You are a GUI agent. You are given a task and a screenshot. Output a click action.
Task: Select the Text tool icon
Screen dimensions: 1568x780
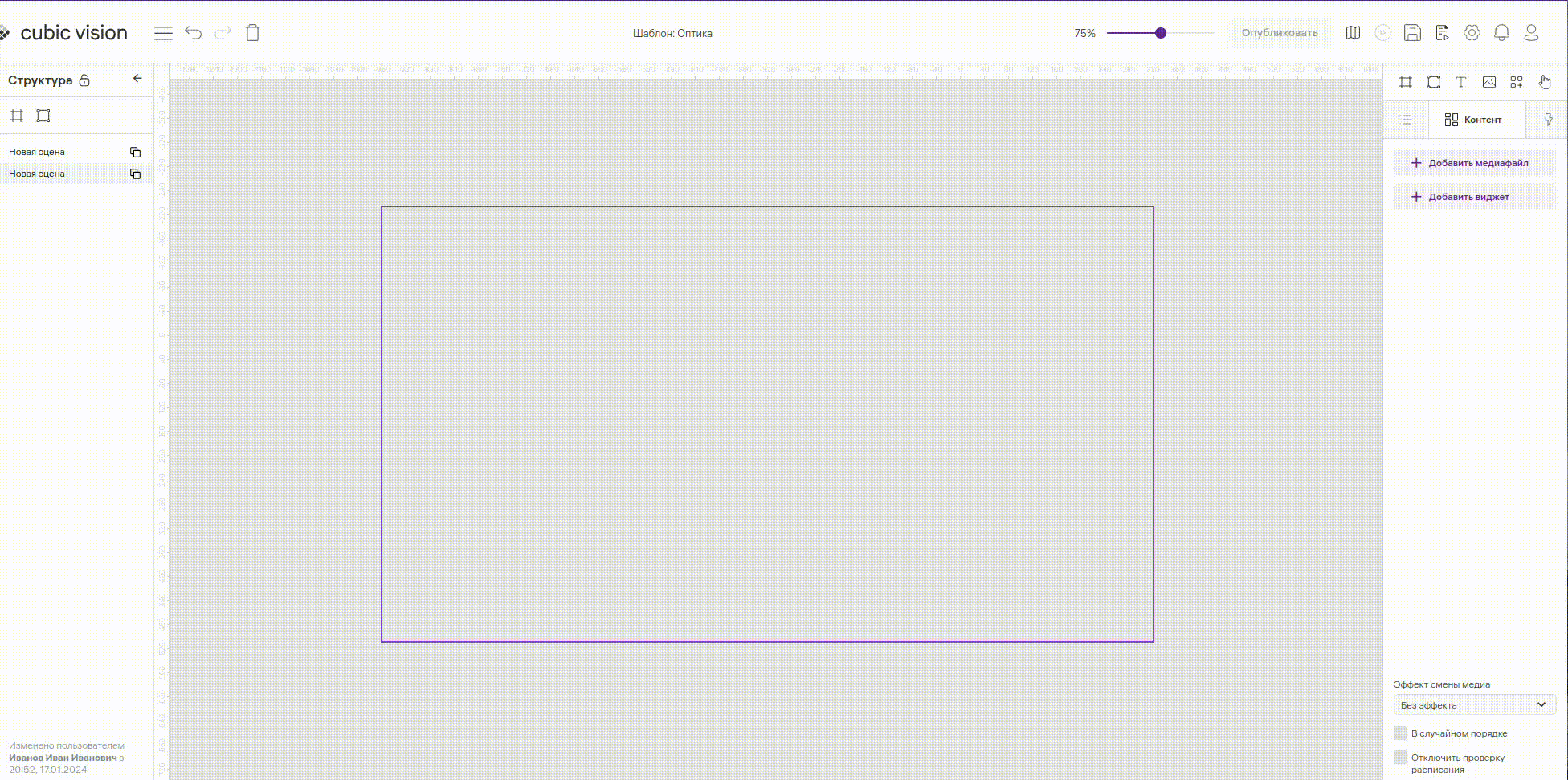click(x=1461, y=82)
